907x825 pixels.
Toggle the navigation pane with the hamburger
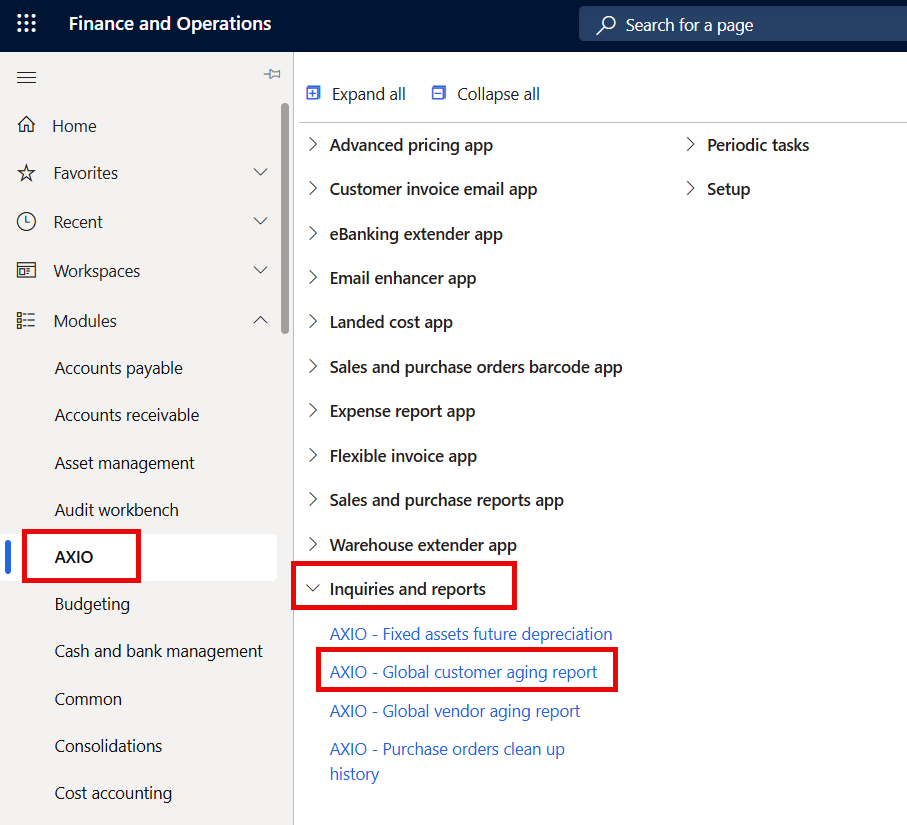tap(26, 76)
